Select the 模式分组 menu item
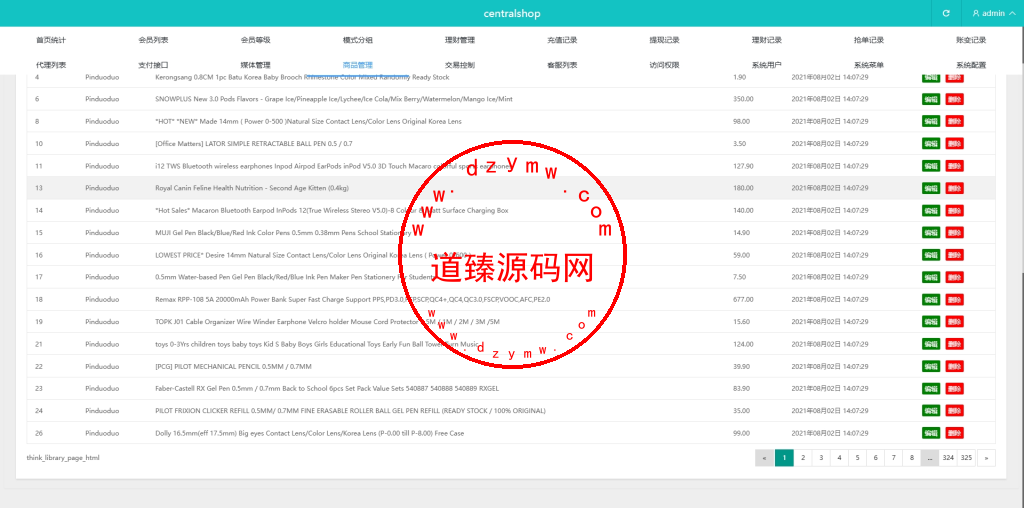1024x508 pixels. (x=358, y=40)
